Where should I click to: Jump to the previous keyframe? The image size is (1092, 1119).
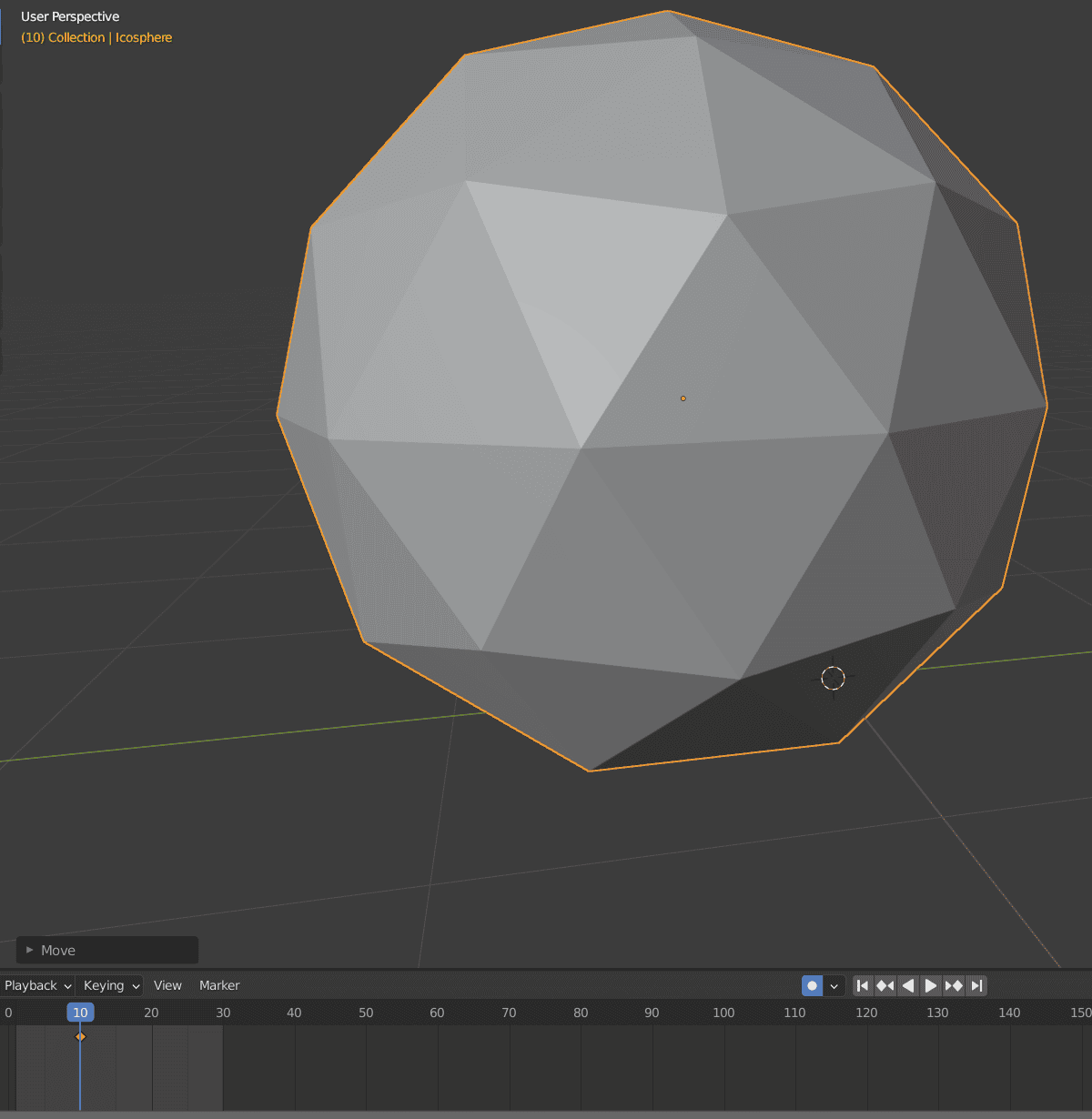[885, 985]
